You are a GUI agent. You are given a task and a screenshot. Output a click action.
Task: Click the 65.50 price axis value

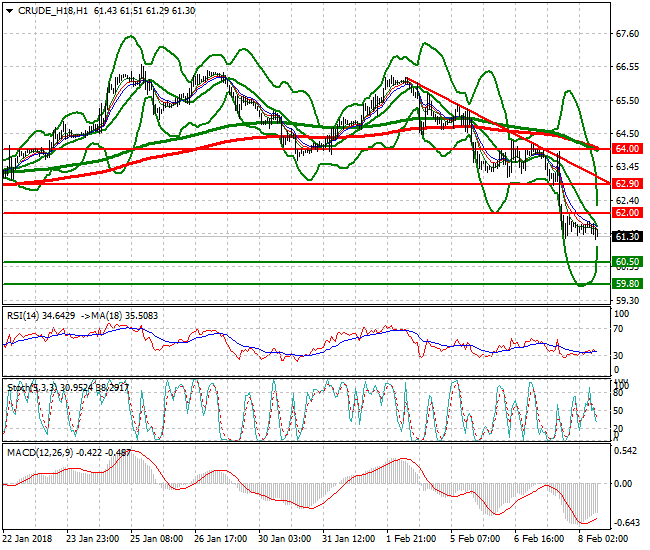[627, 101]
